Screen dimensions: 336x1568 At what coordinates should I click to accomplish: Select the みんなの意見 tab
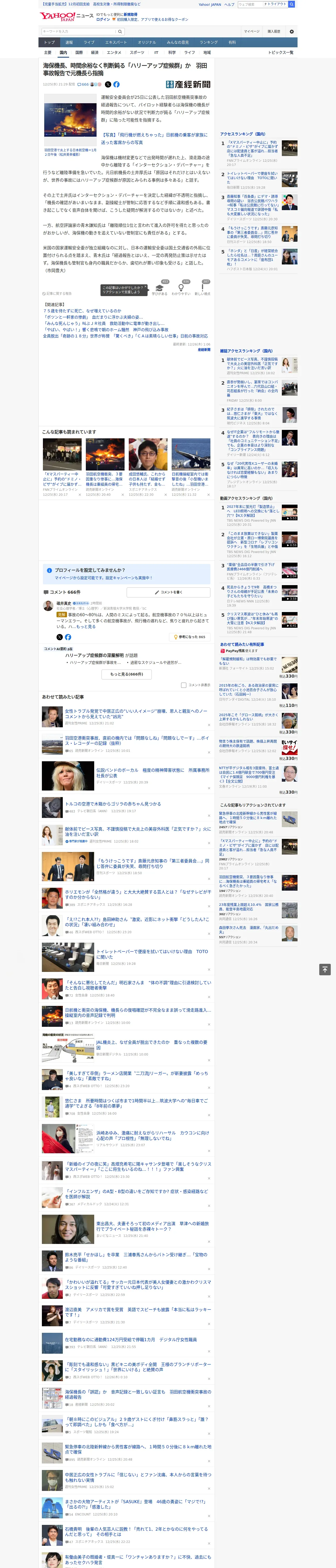click(178, 43)
